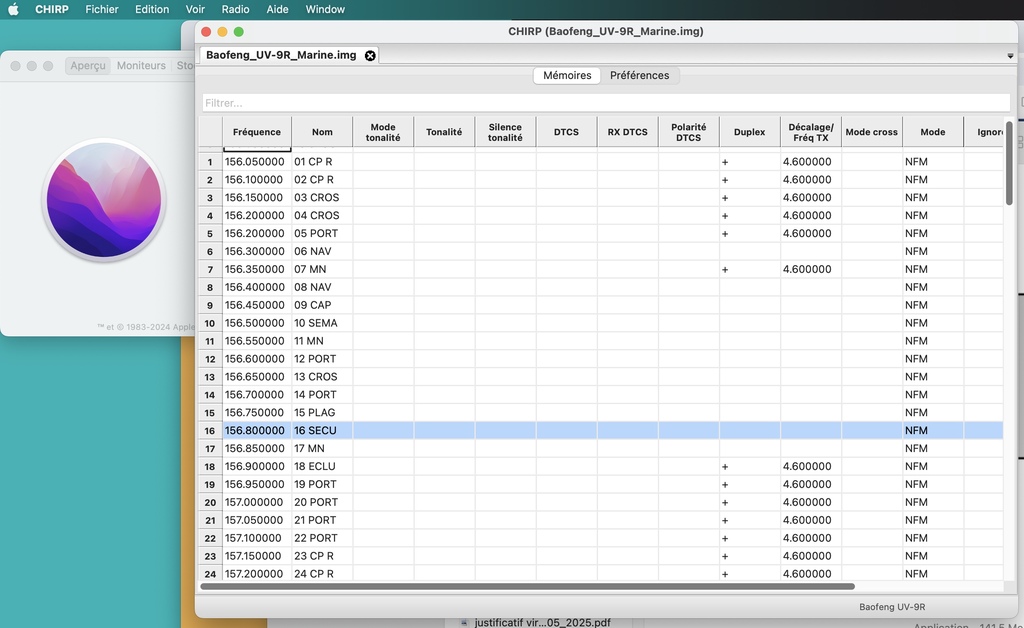Image resolution: width=1024 pixels, height=628 pixels.
Task: Click the "Baofeng UV-9R" status bar label
Action: tap(891, 607)
